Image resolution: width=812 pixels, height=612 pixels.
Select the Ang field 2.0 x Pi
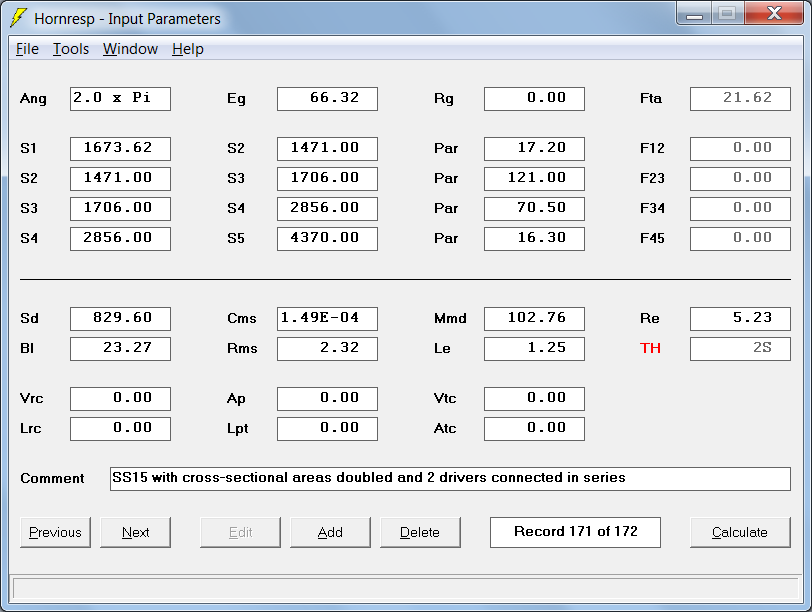click(120, 99)
